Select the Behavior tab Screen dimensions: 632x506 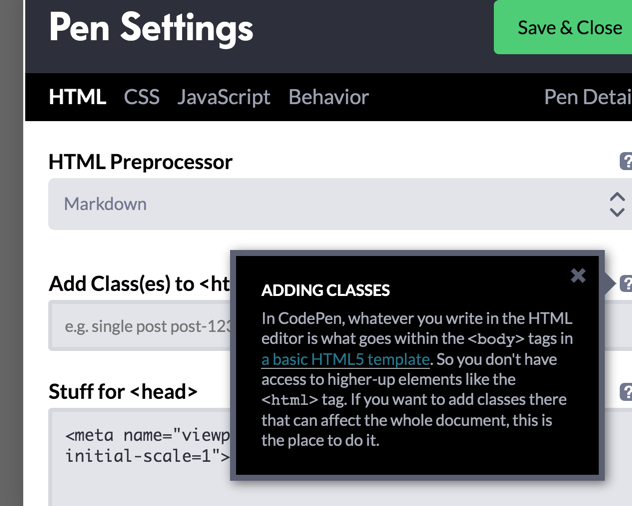click(328, 97)
